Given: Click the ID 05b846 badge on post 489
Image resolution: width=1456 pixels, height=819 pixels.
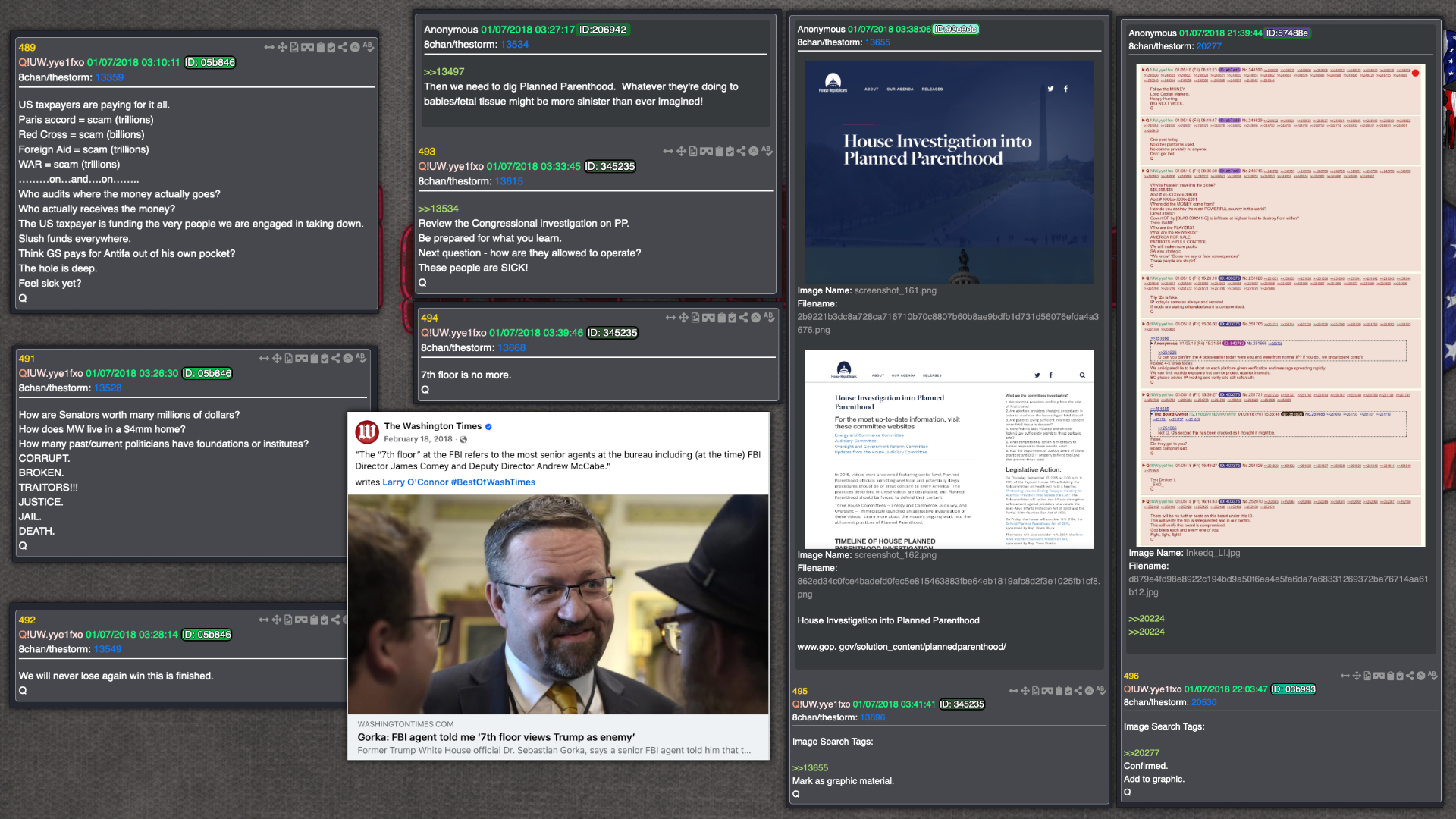Looking at the screenshot, I should [210, 63].
